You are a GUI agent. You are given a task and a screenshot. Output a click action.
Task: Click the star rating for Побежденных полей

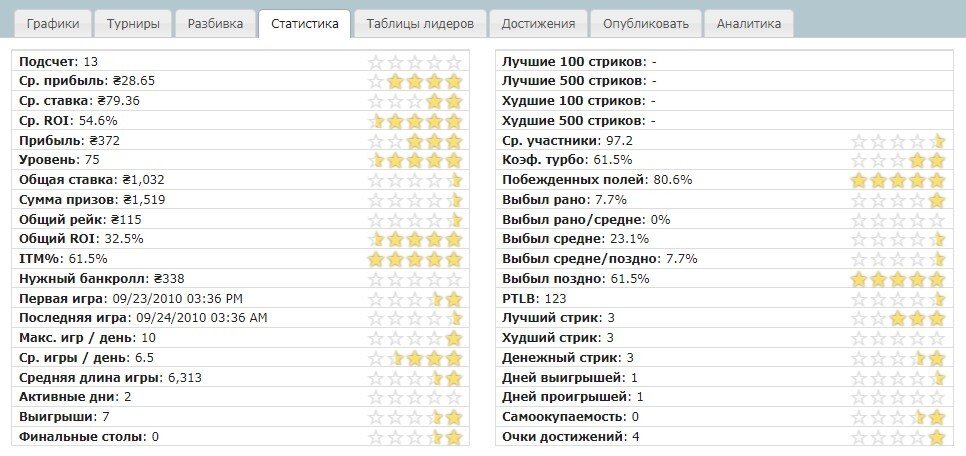tap(897, 180)
